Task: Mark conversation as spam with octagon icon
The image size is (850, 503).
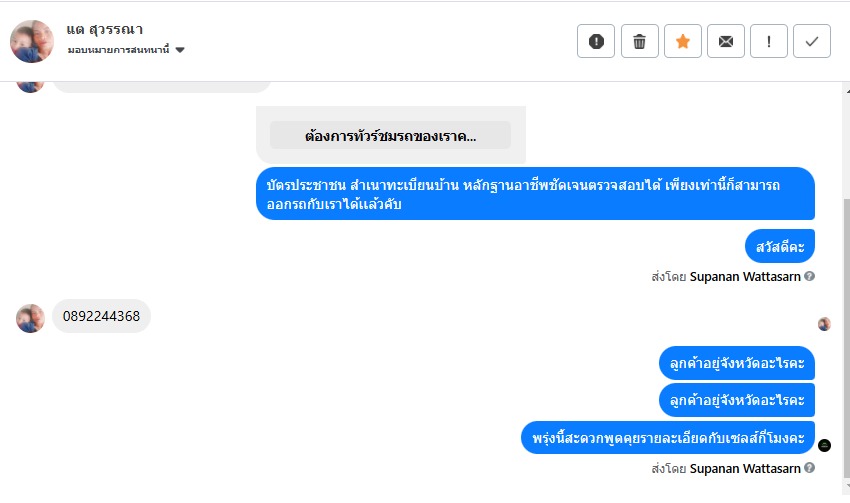Action: 596,41
